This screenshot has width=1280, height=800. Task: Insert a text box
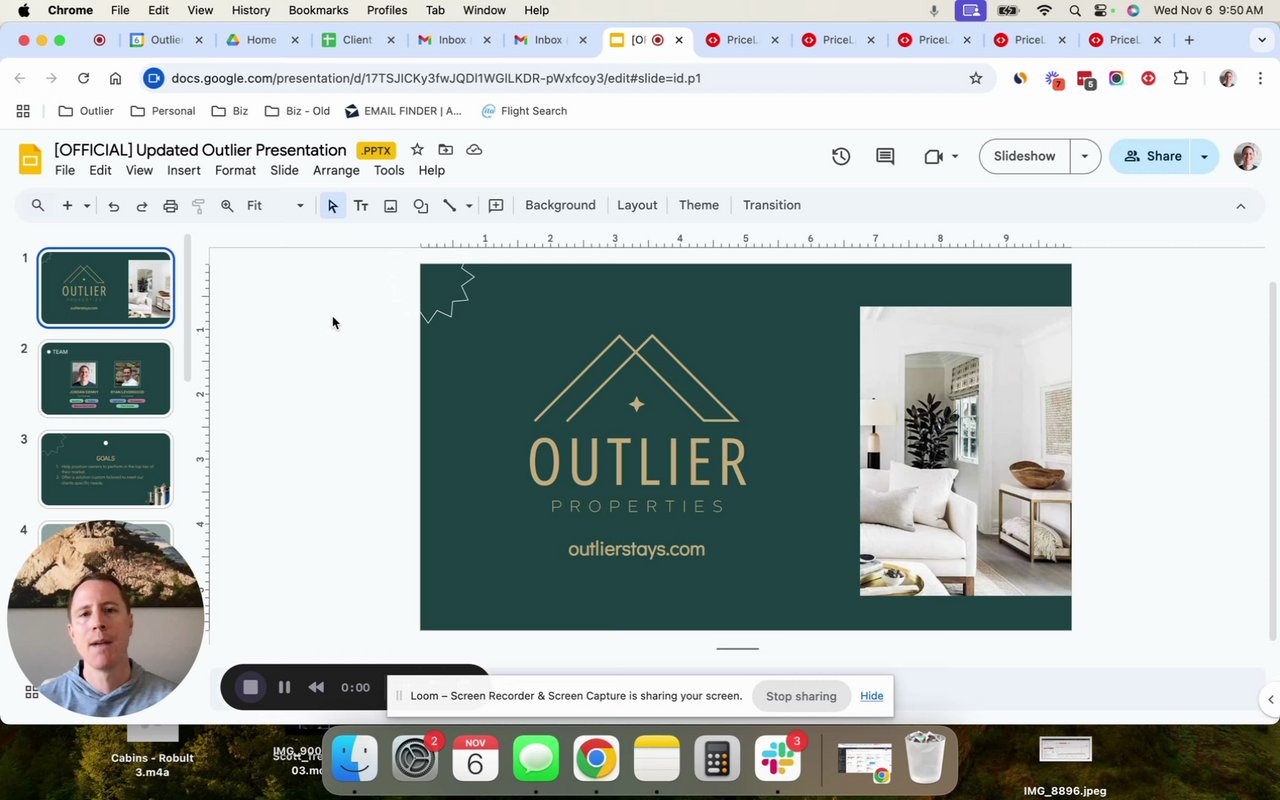point(361,206)
